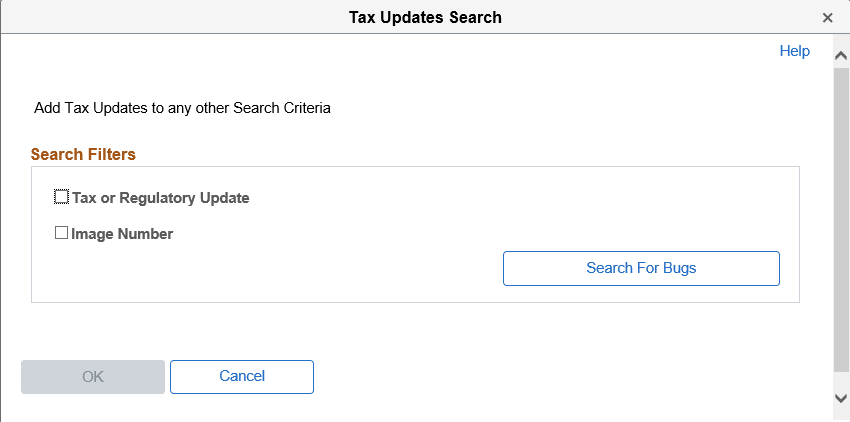Close the Tax Updates Search dialog
This screenshot has height=422, width=850.
[x=827, y=18]
